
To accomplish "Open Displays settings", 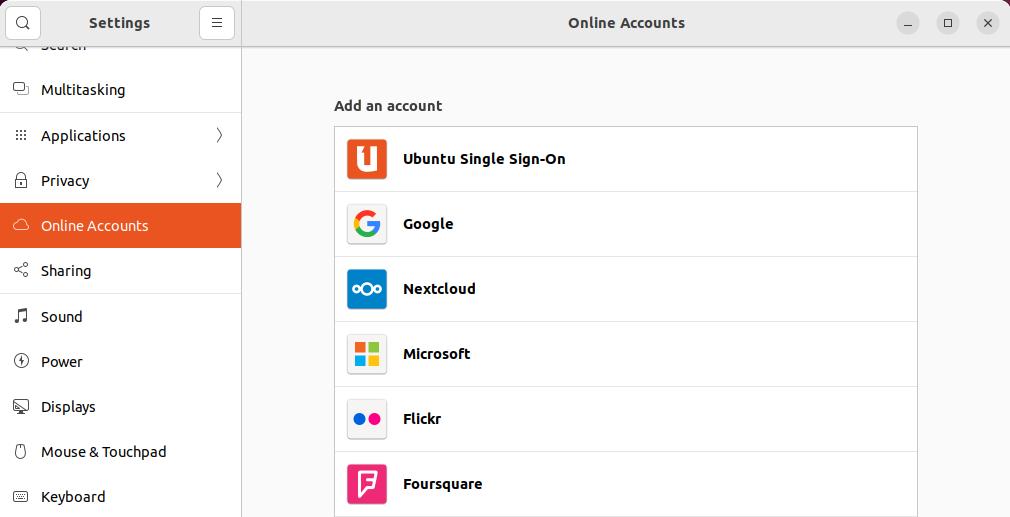I will 120,406.
